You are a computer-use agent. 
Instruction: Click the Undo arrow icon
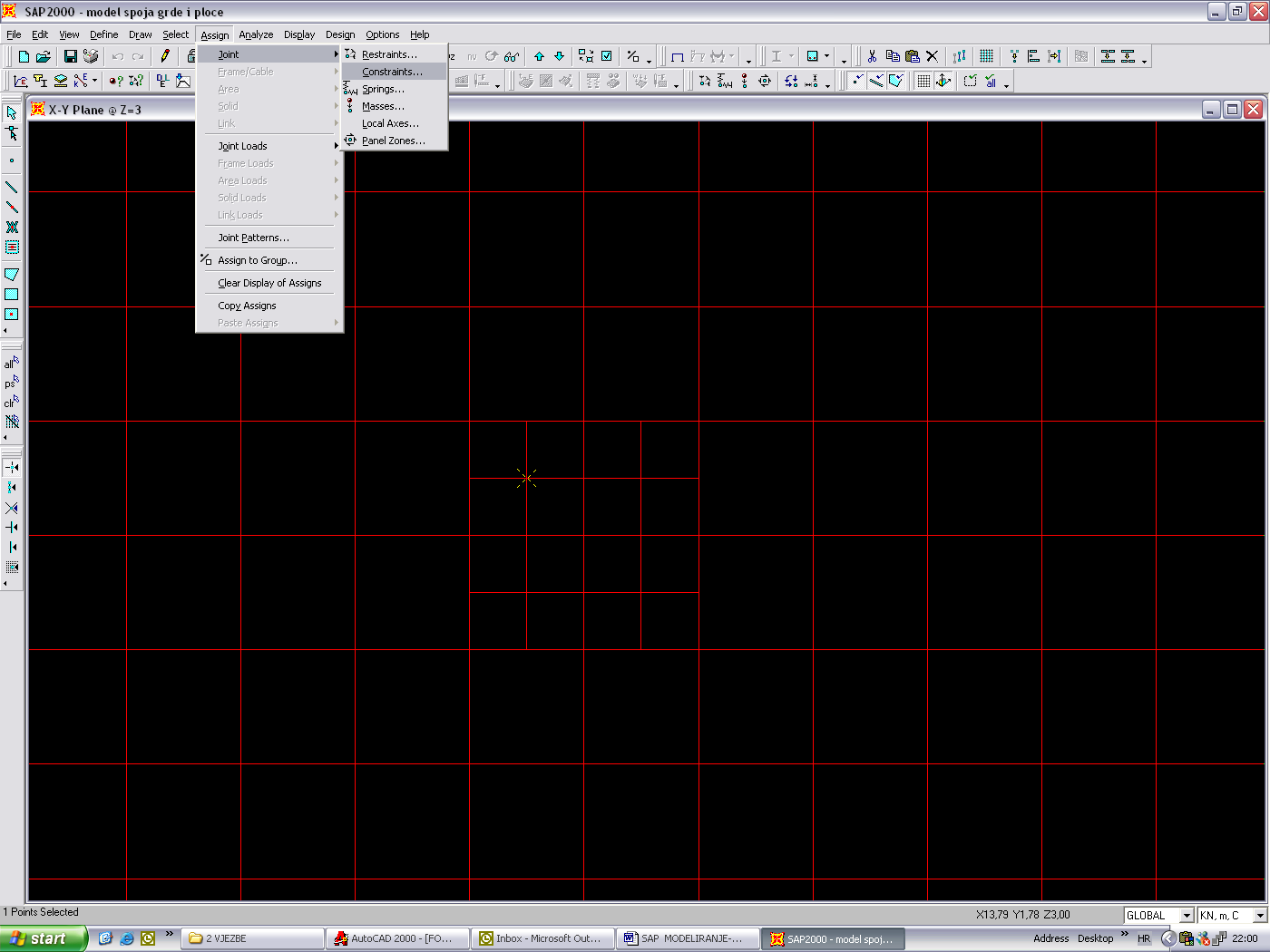(x=118, y=56)
